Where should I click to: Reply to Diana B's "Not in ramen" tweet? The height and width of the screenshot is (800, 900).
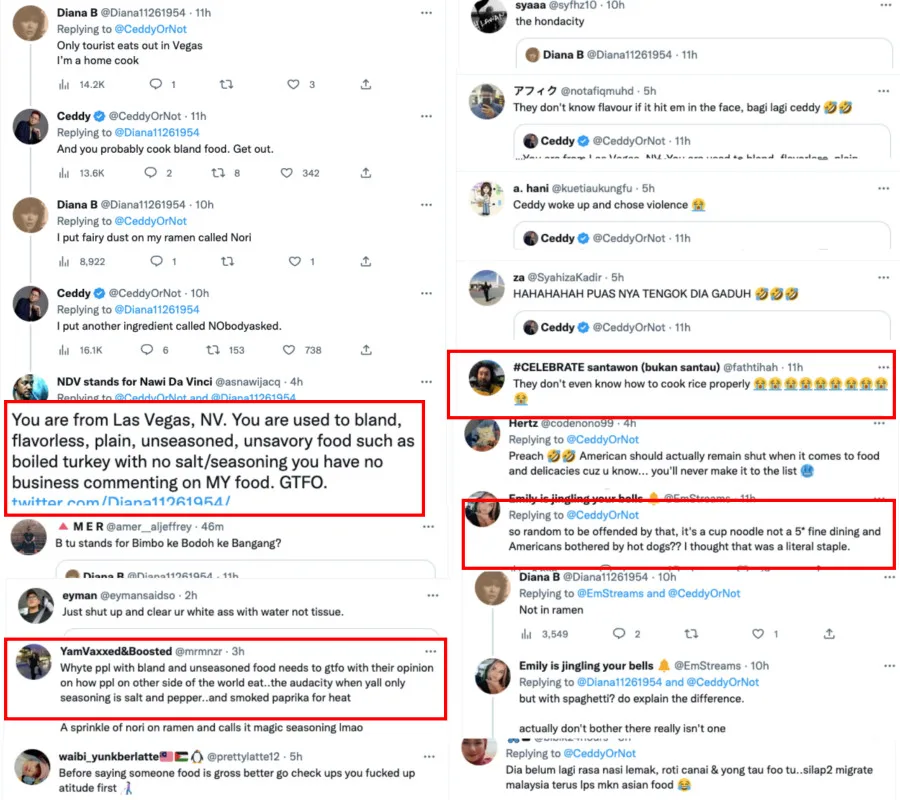(616, 633)
